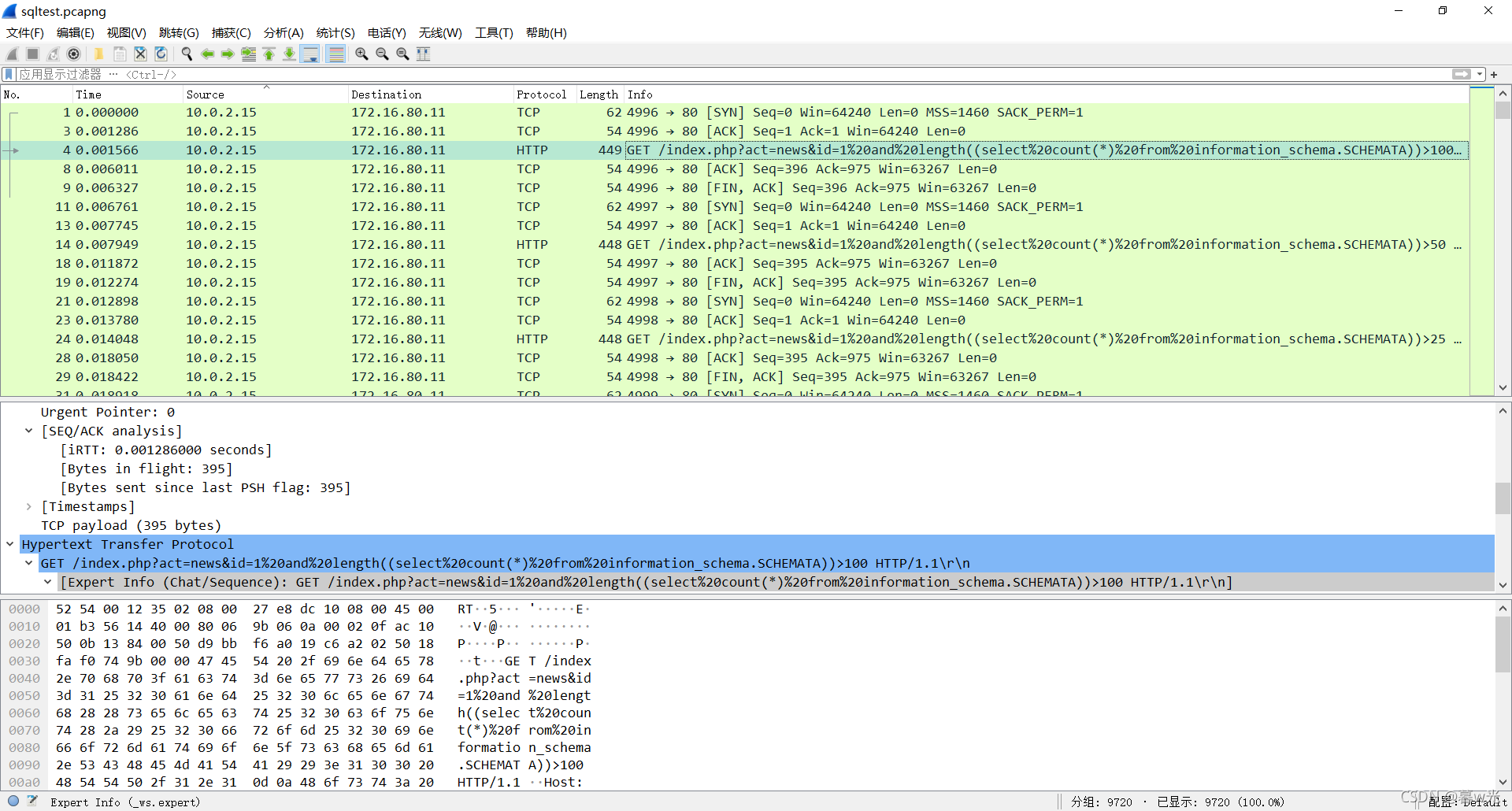This screenshot has width=1512, height=811.
Task: Find a packet with magnifier icon
Action: [187, 54]
